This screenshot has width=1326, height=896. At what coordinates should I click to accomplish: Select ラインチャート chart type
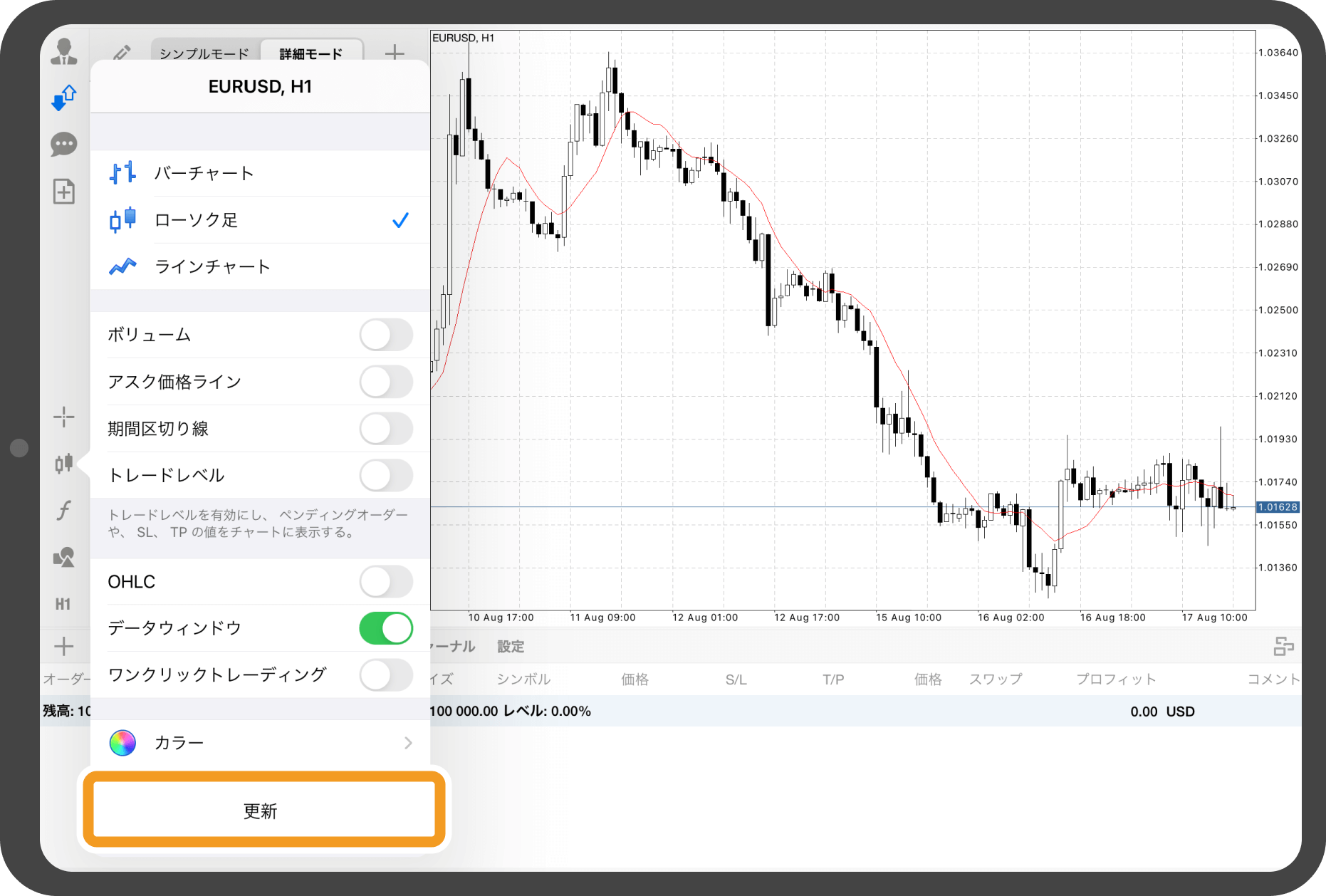click(x=261, y=266)
